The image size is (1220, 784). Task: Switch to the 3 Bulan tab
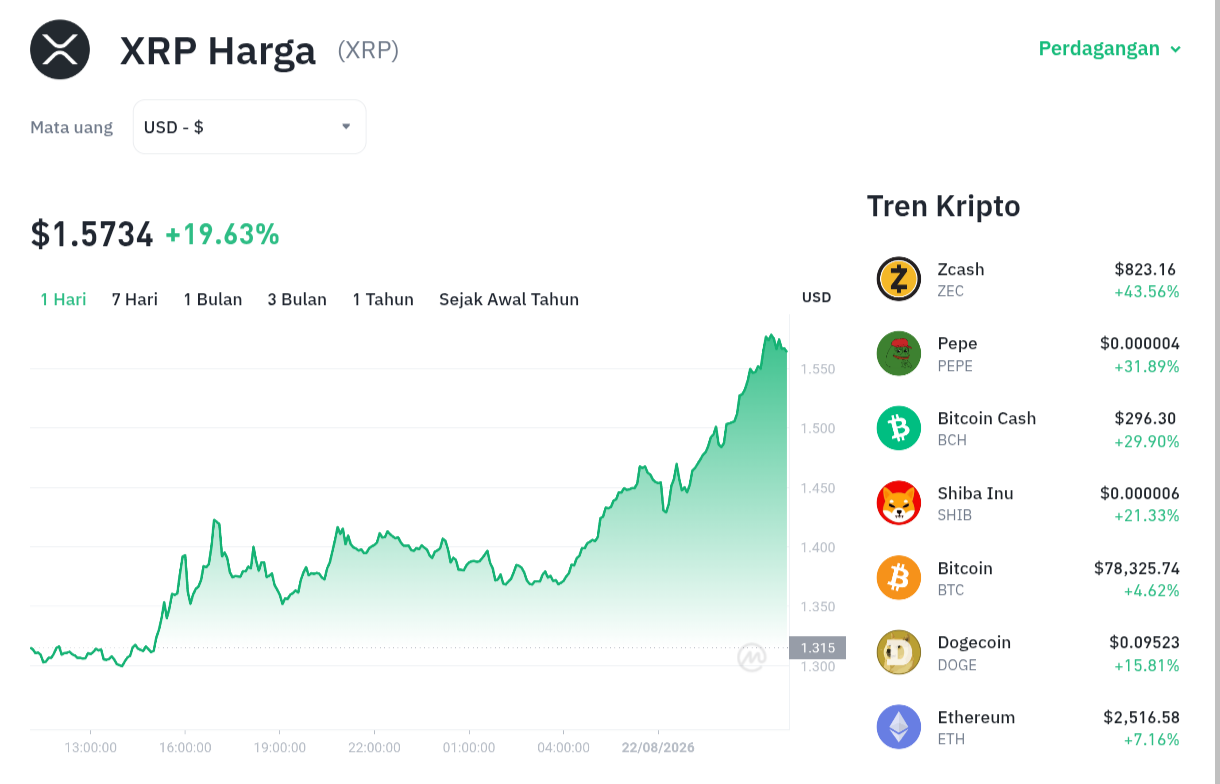tap(297, 299)
